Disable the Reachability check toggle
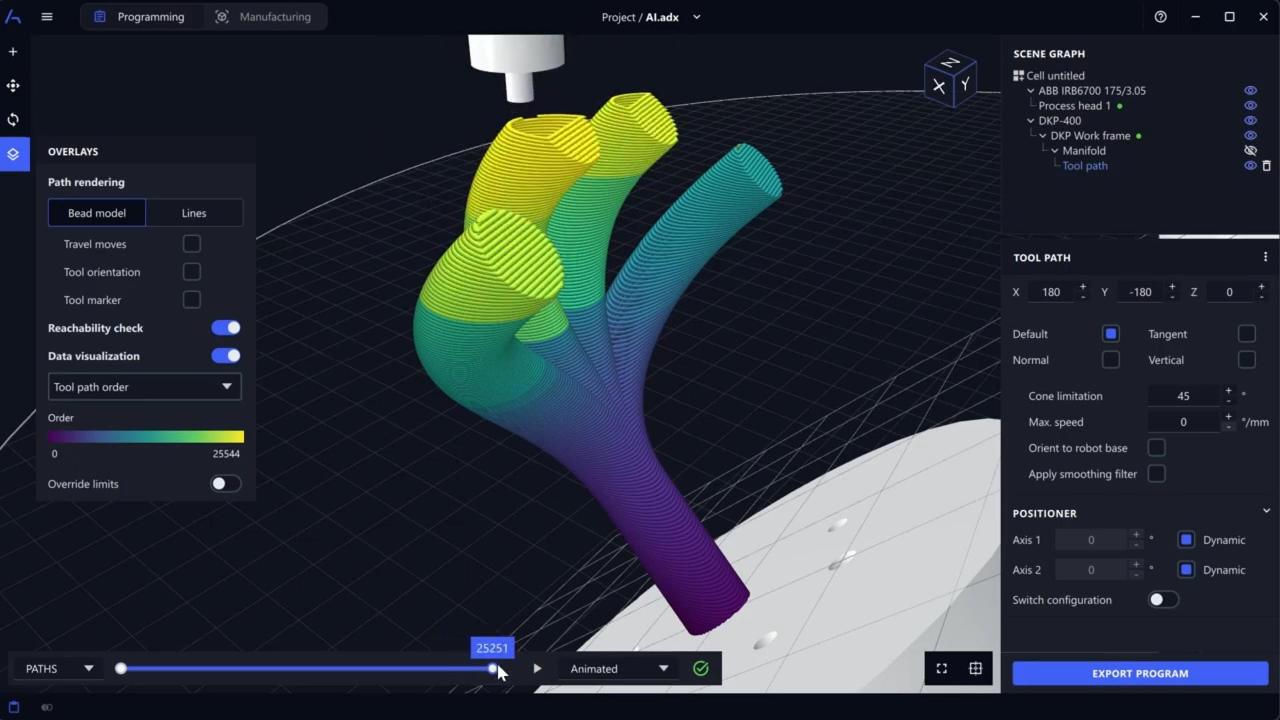 coord(225,327)
